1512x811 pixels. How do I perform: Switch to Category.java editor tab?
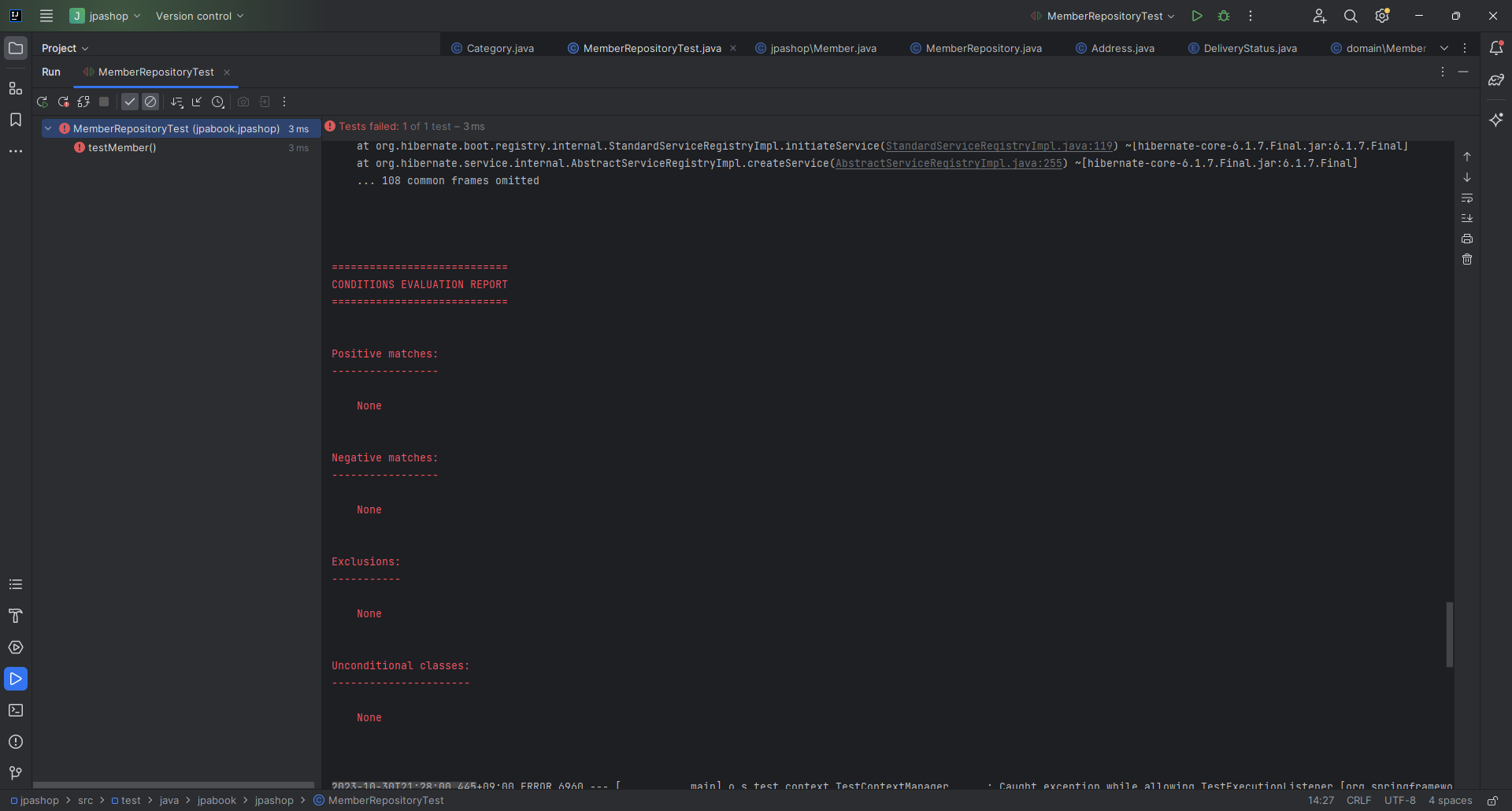tap(493, 48)
